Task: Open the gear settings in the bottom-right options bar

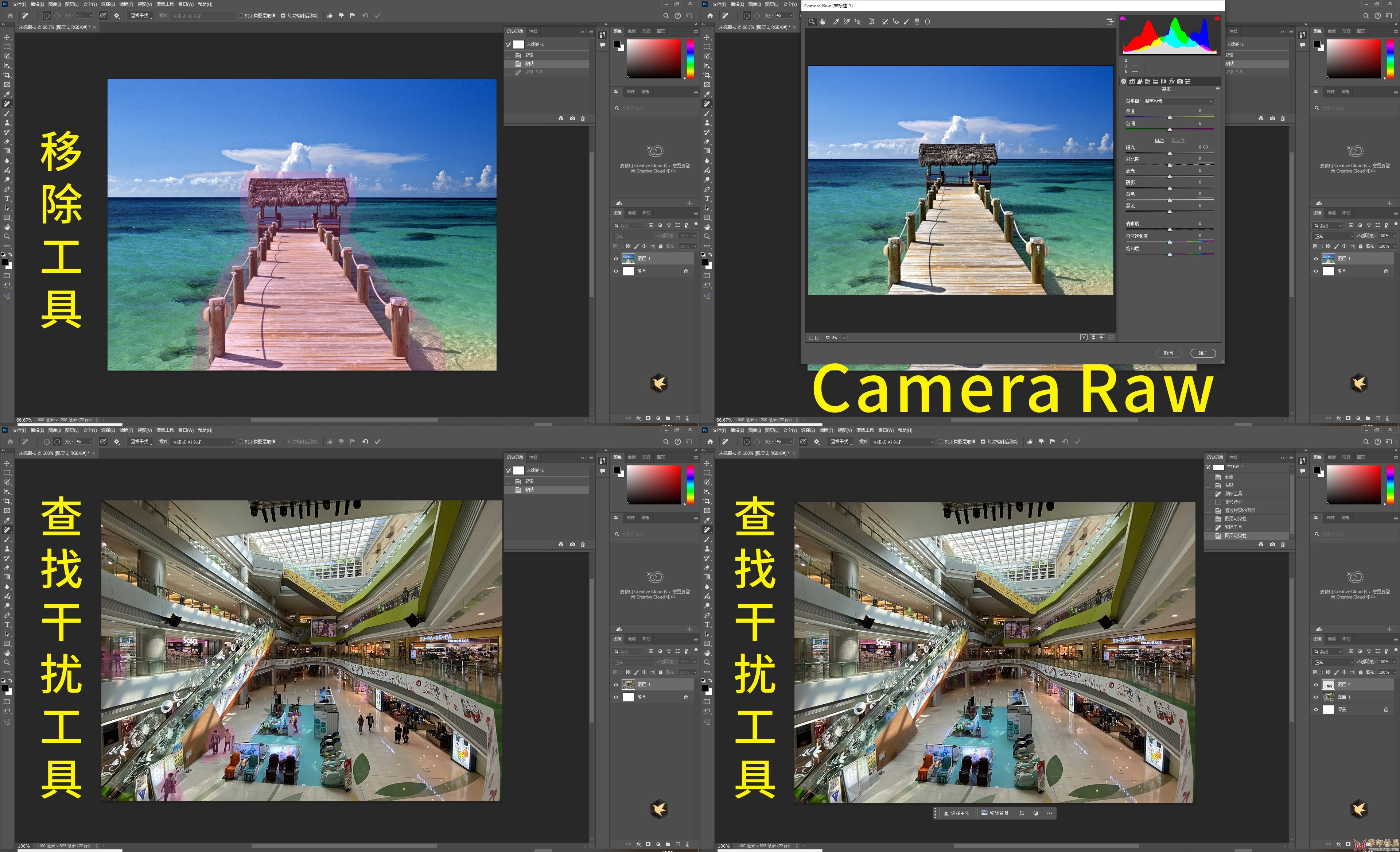Action: [x=816, y=442]
